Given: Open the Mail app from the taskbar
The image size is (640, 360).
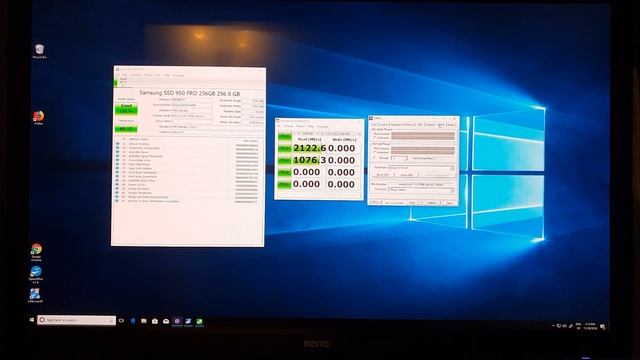Looking at the screenshot, I should tap(166, 321).
